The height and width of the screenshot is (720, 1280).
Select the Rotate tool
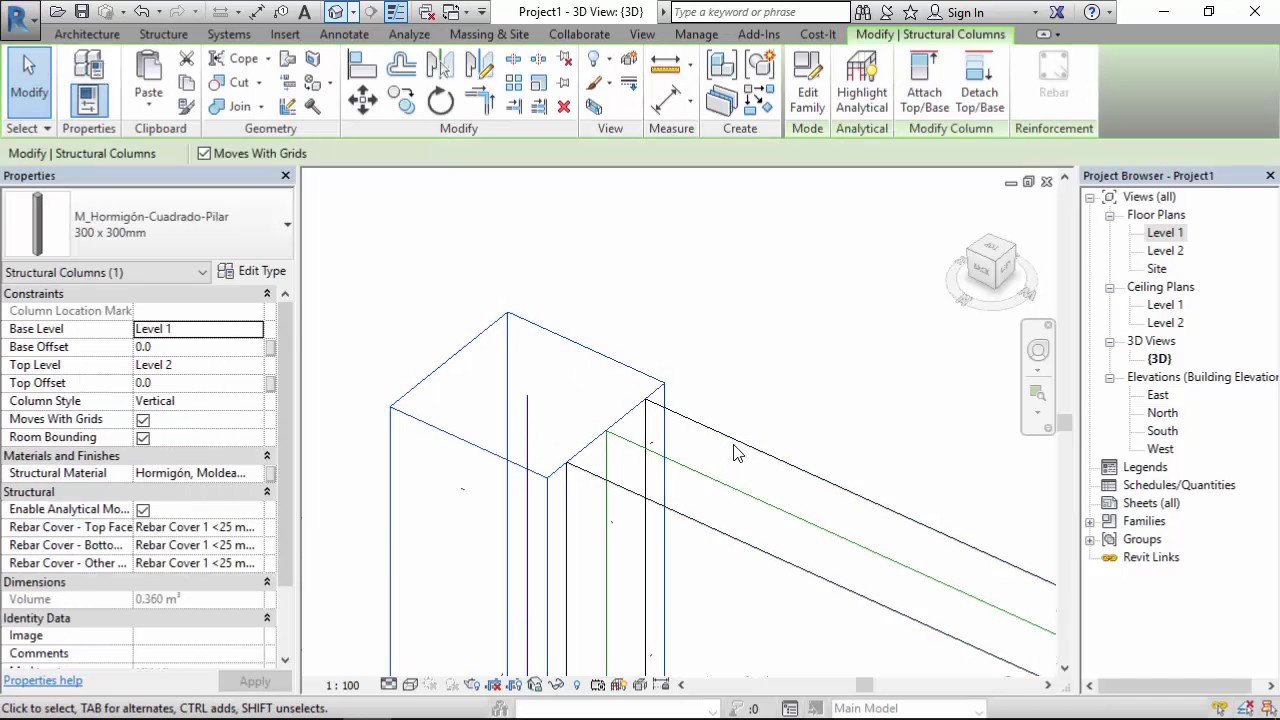(x=440, y=101)
